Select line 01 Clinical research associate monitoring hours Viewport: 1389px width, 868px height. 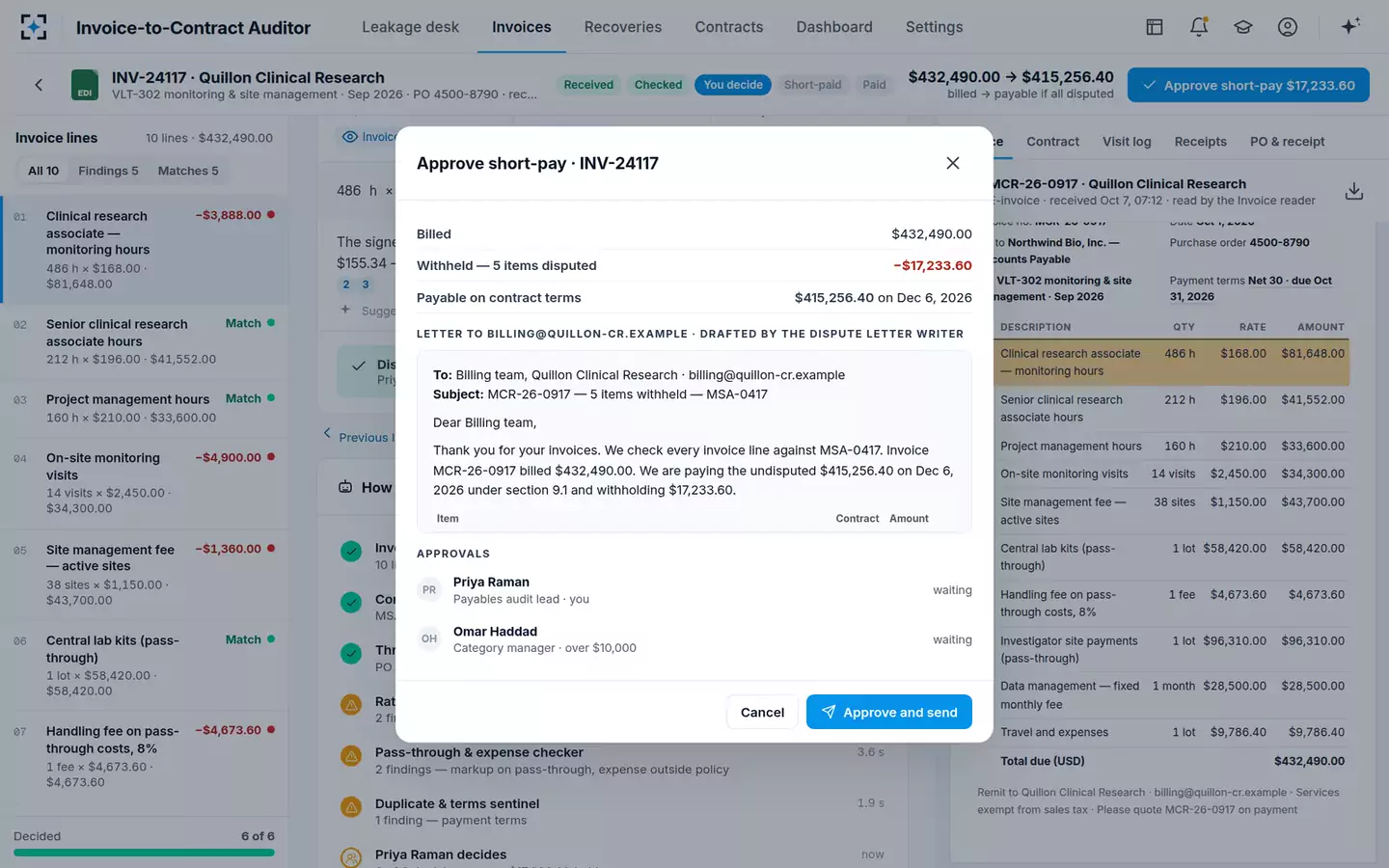tap(145, 250)
